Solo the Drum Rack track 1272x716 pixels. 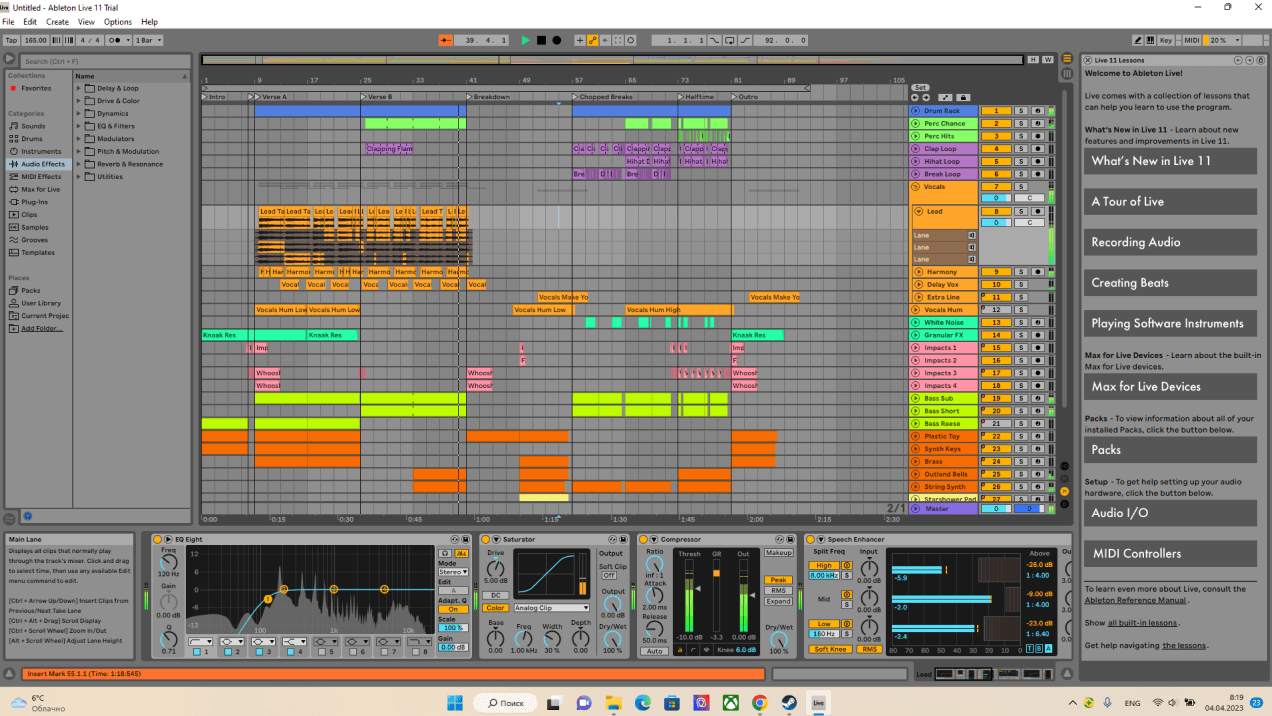pyautogui.click(x=1021, y=111)
